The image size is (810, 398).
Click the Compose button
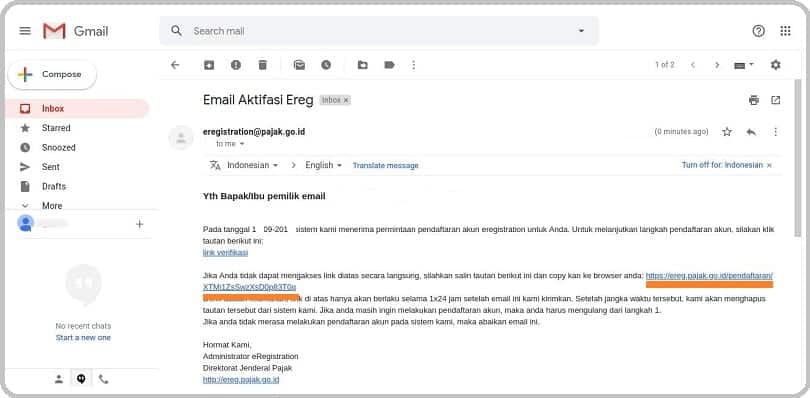(52, 74)
